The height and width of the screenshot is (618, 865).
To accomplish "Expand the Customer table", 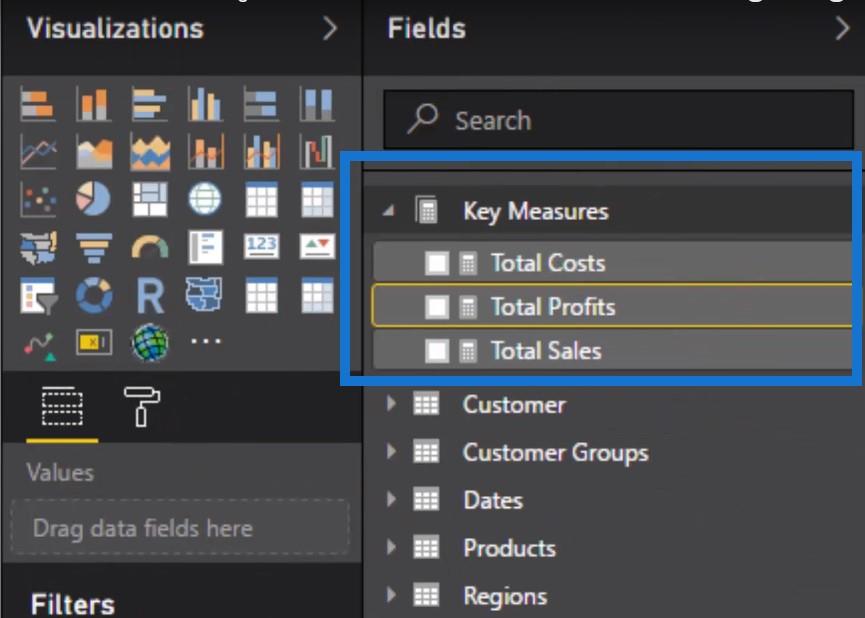I will point(391,404).
